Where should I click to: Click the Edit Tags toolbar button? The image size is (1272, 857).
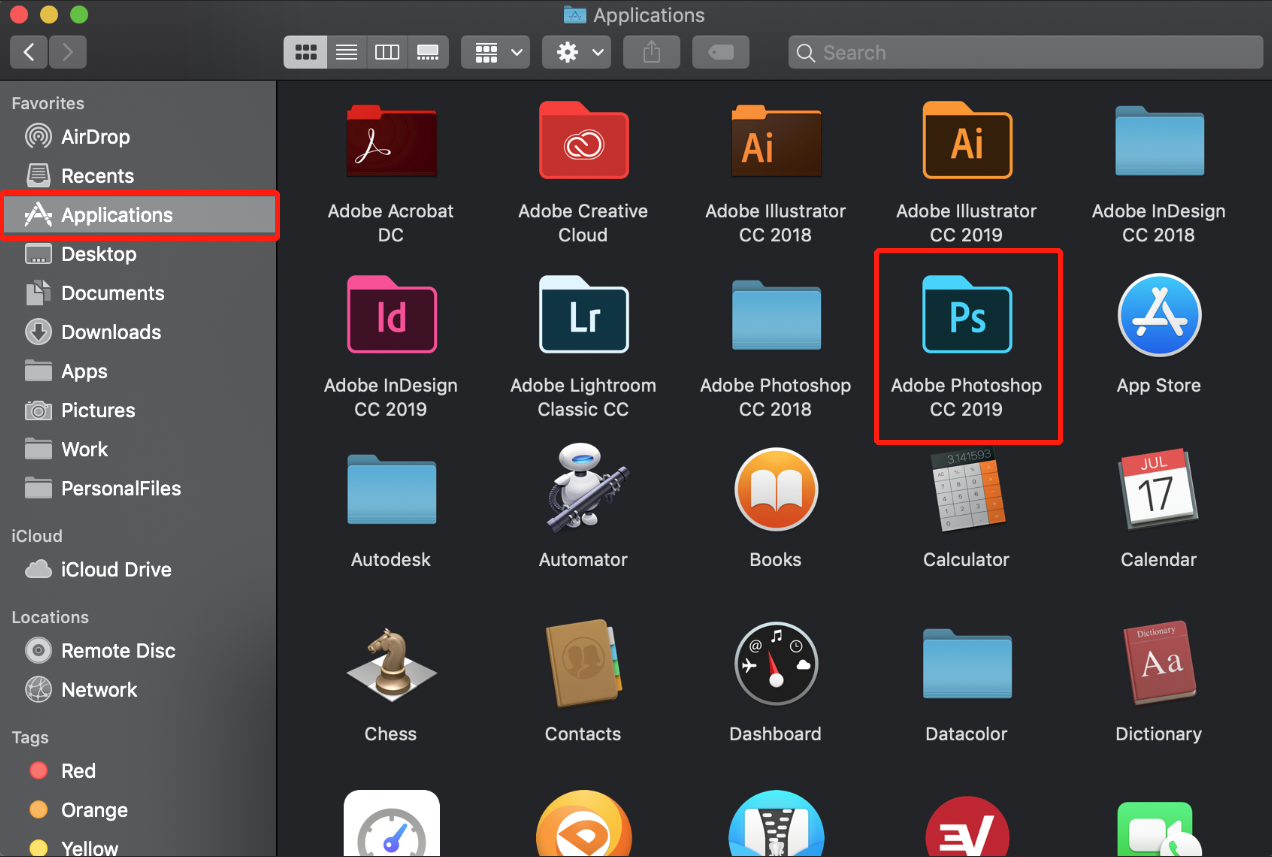(720, 52)
